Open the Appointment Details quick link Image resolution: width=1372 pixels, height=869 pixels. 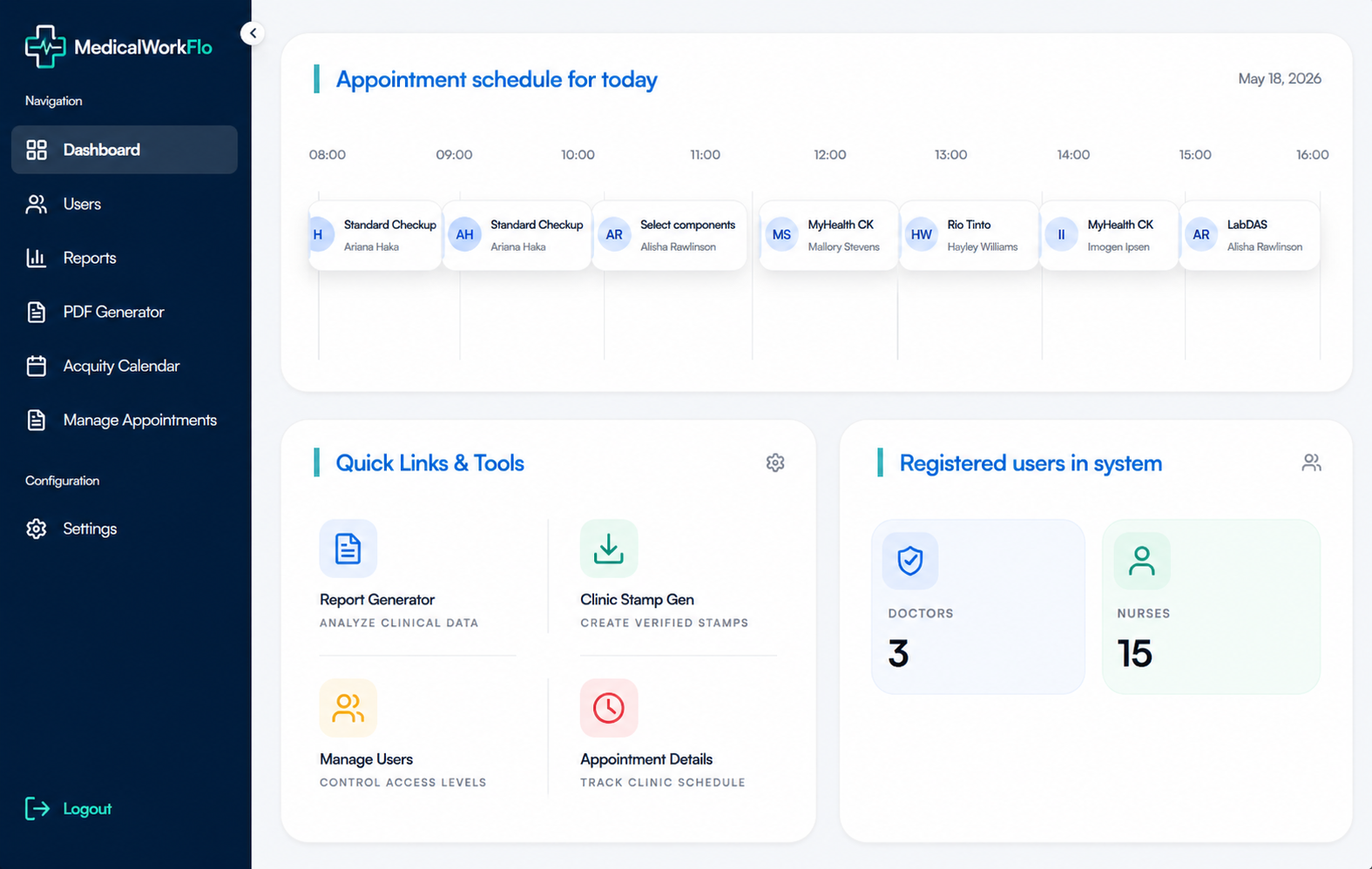(646, 759)
